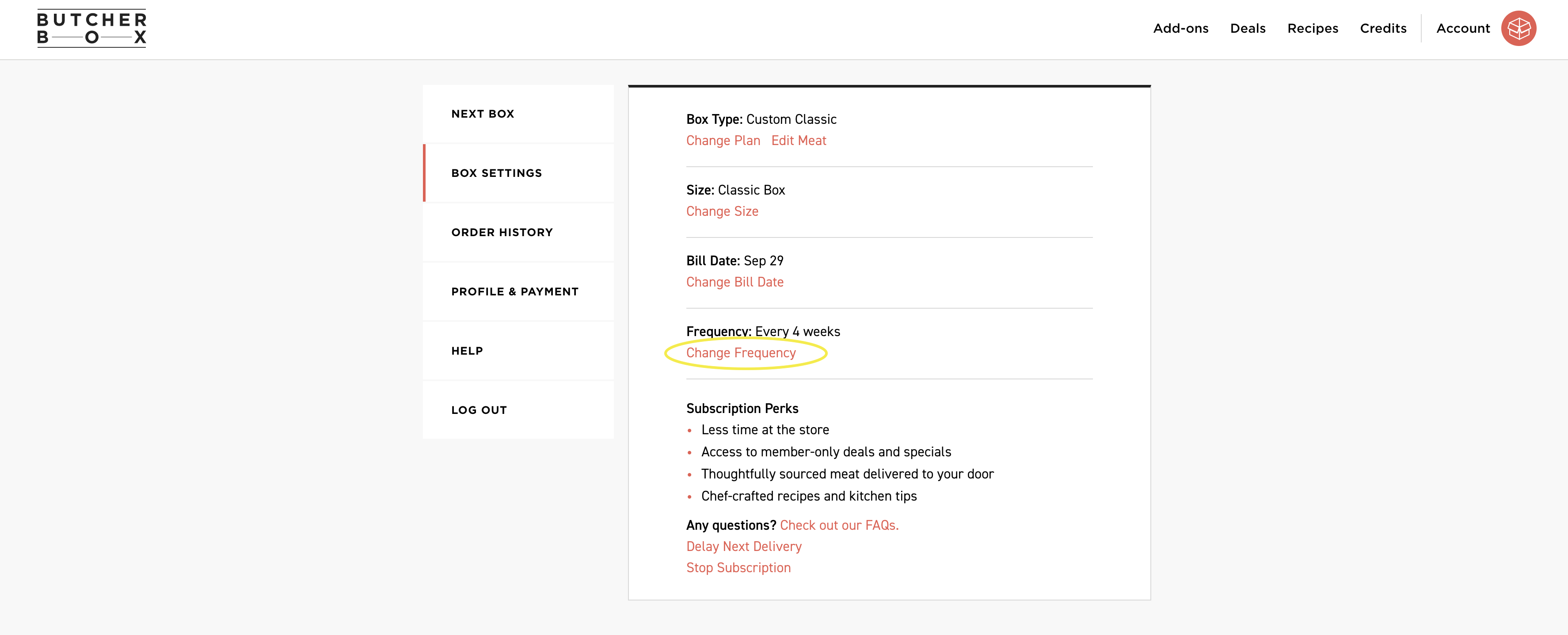Open Order History section

pos(502,233)
